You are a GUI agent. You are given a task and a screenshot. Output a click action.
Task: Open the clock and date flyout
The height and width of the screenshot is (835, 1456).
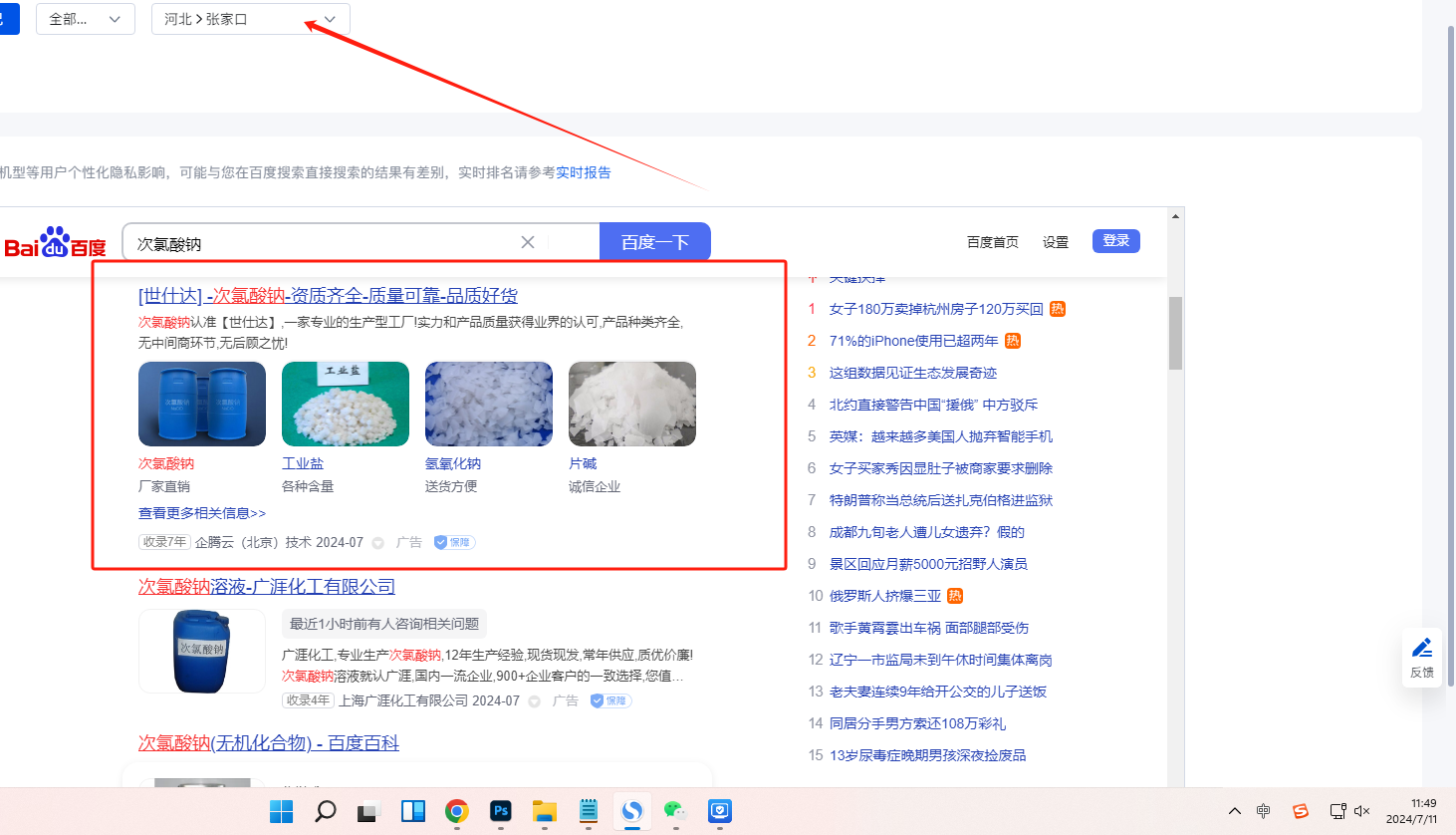[x=1412, y=811]
